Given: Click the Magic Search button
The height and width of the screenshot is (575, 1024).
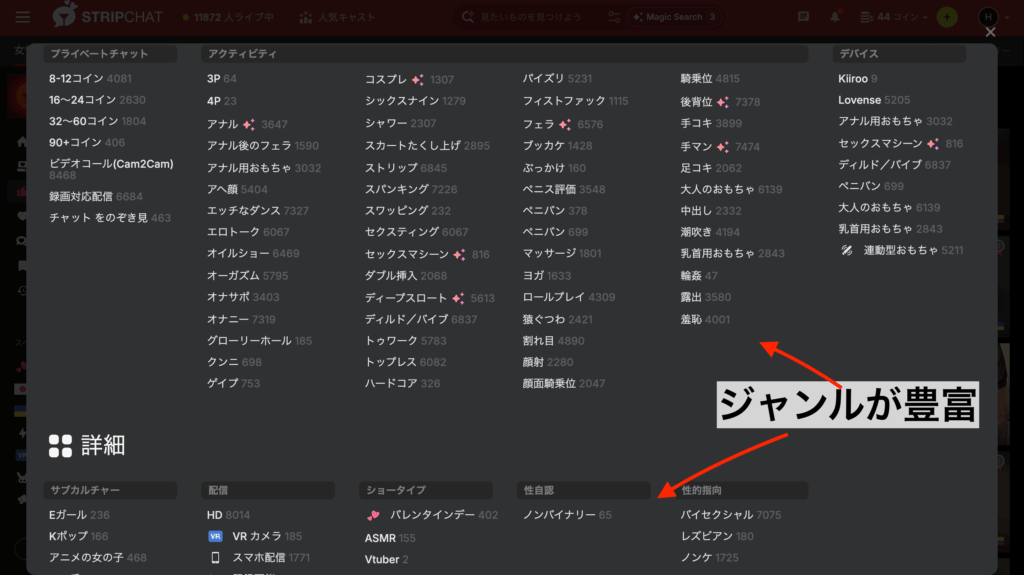Looking at the screenshot, I should pos(675,17).
